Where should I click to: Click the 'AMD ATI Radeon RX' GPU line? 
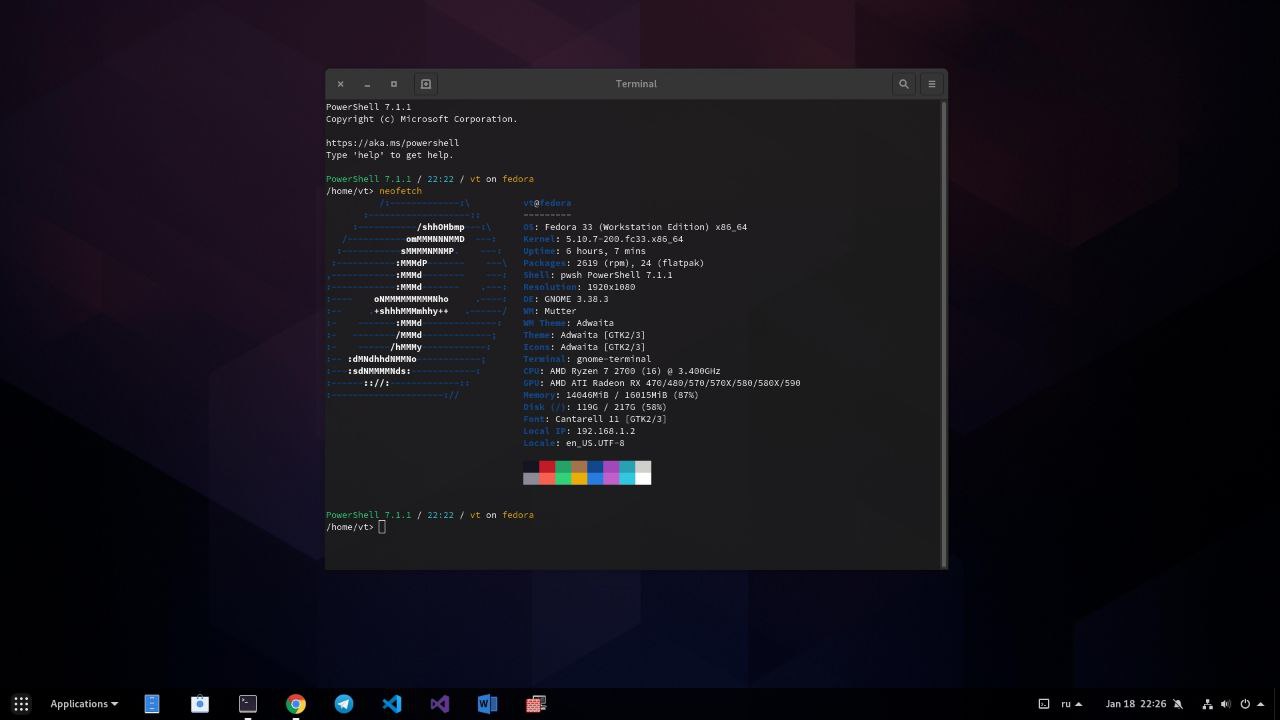coord(662,383)
